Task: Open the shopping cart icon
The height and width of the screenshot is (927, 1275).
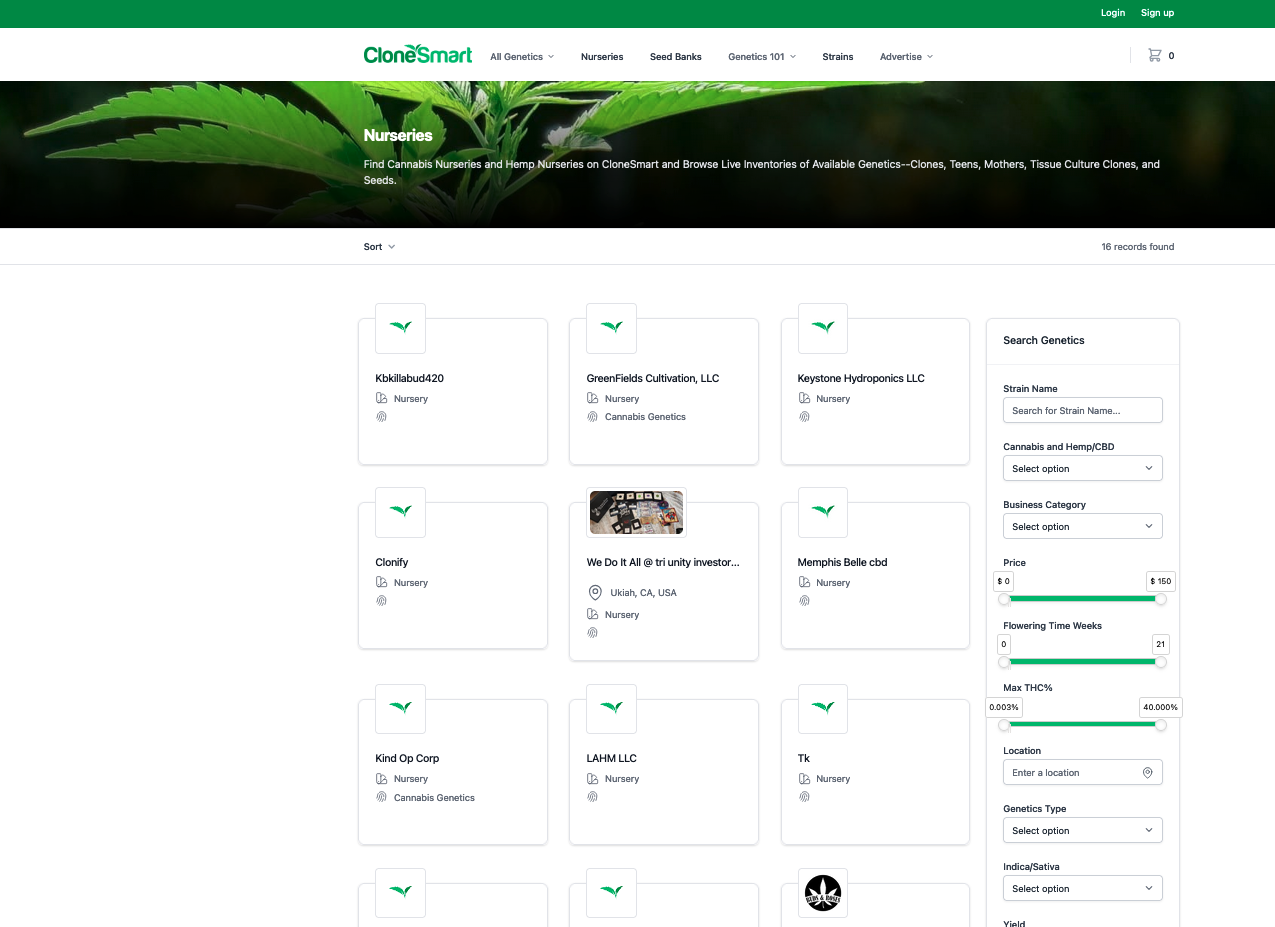Action: [x=1154, y=56]
